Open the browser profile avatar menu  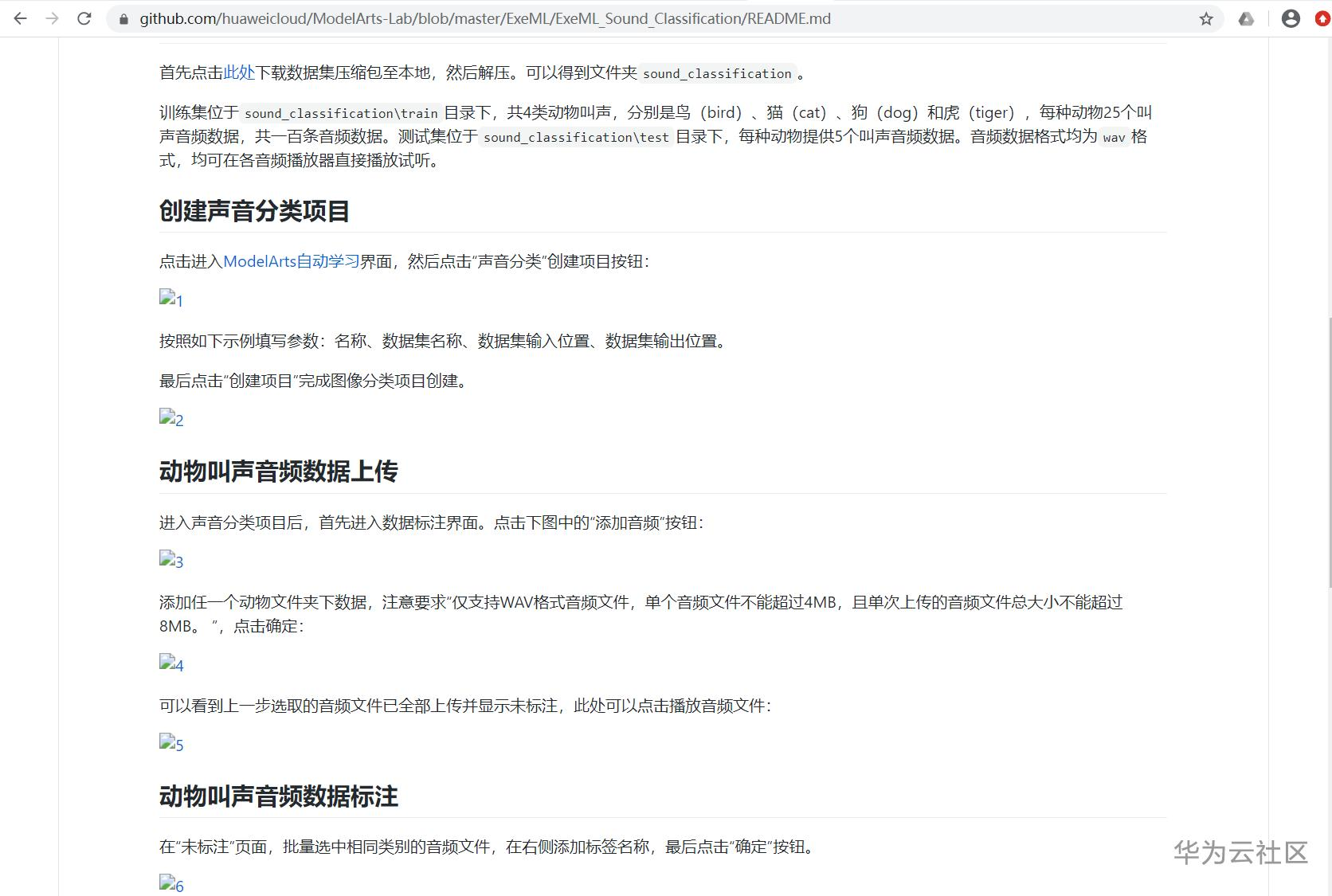[1291, 18]
